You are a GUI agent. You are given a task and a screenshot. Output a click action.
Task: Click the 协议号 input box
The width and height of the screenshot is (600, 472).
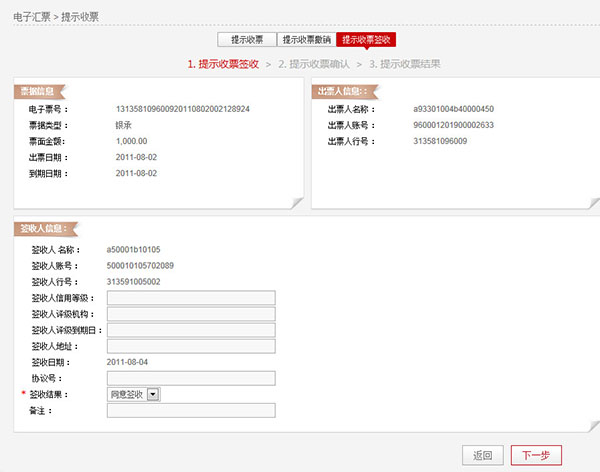(x=191, y=378)
